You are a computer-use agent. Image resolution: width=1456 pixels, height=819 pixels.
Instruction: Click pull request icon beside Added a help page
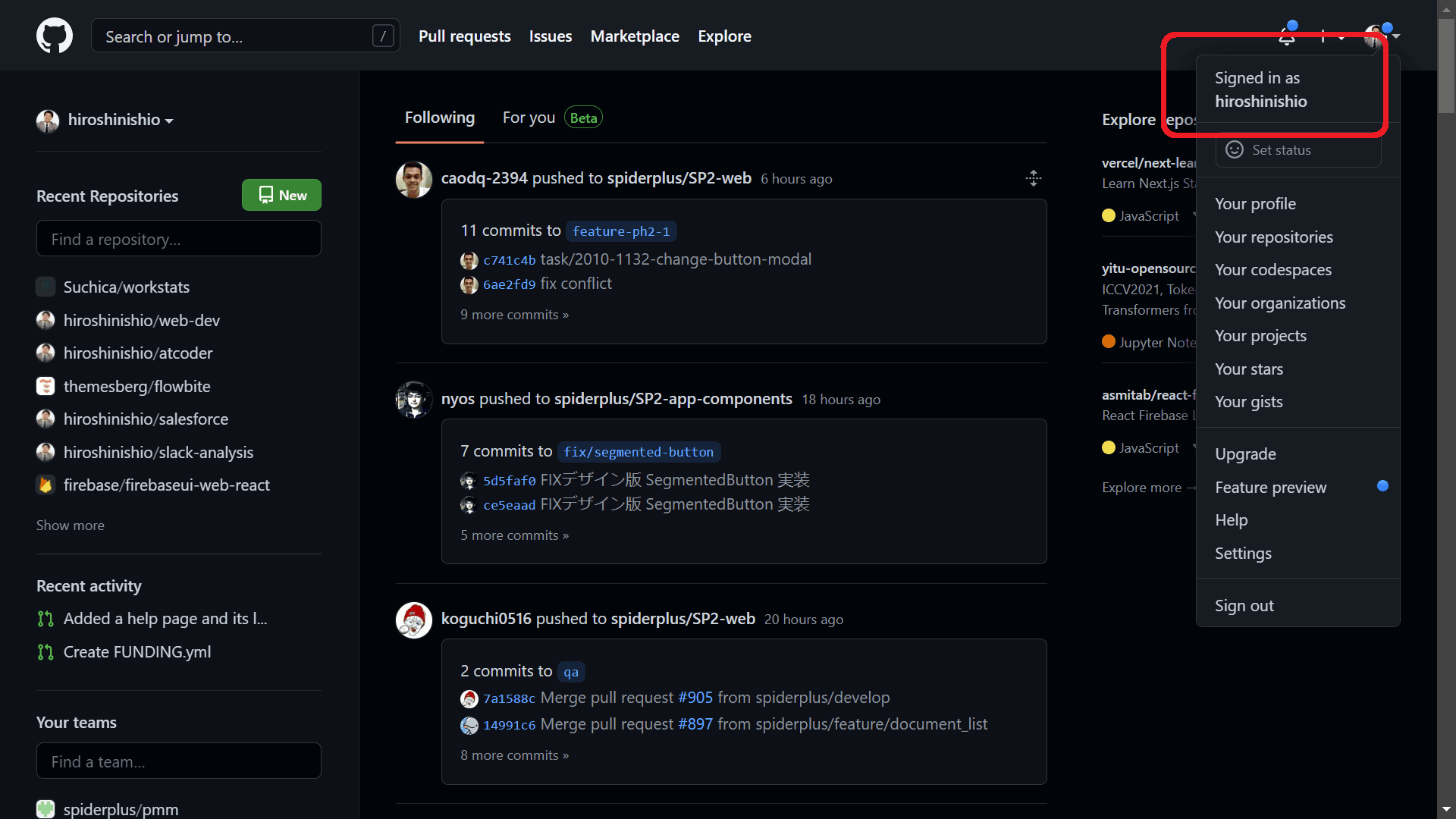click(x=45, y=619)
